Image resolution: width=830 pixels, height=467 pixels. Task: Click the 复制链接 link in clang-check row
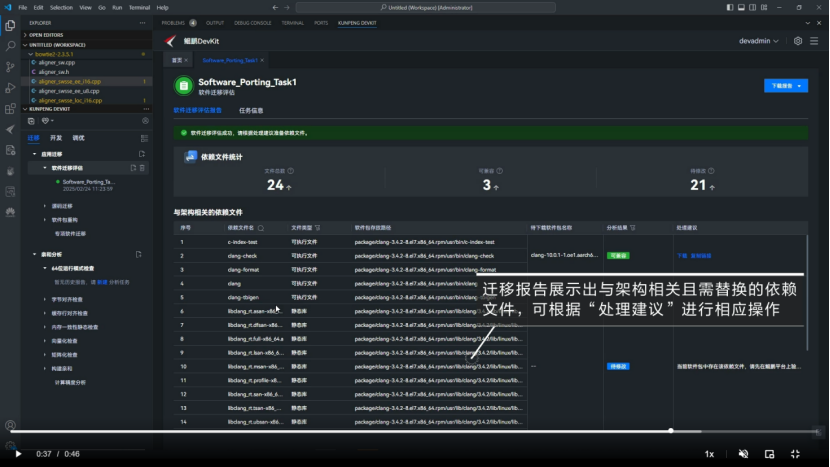(701, 256)
